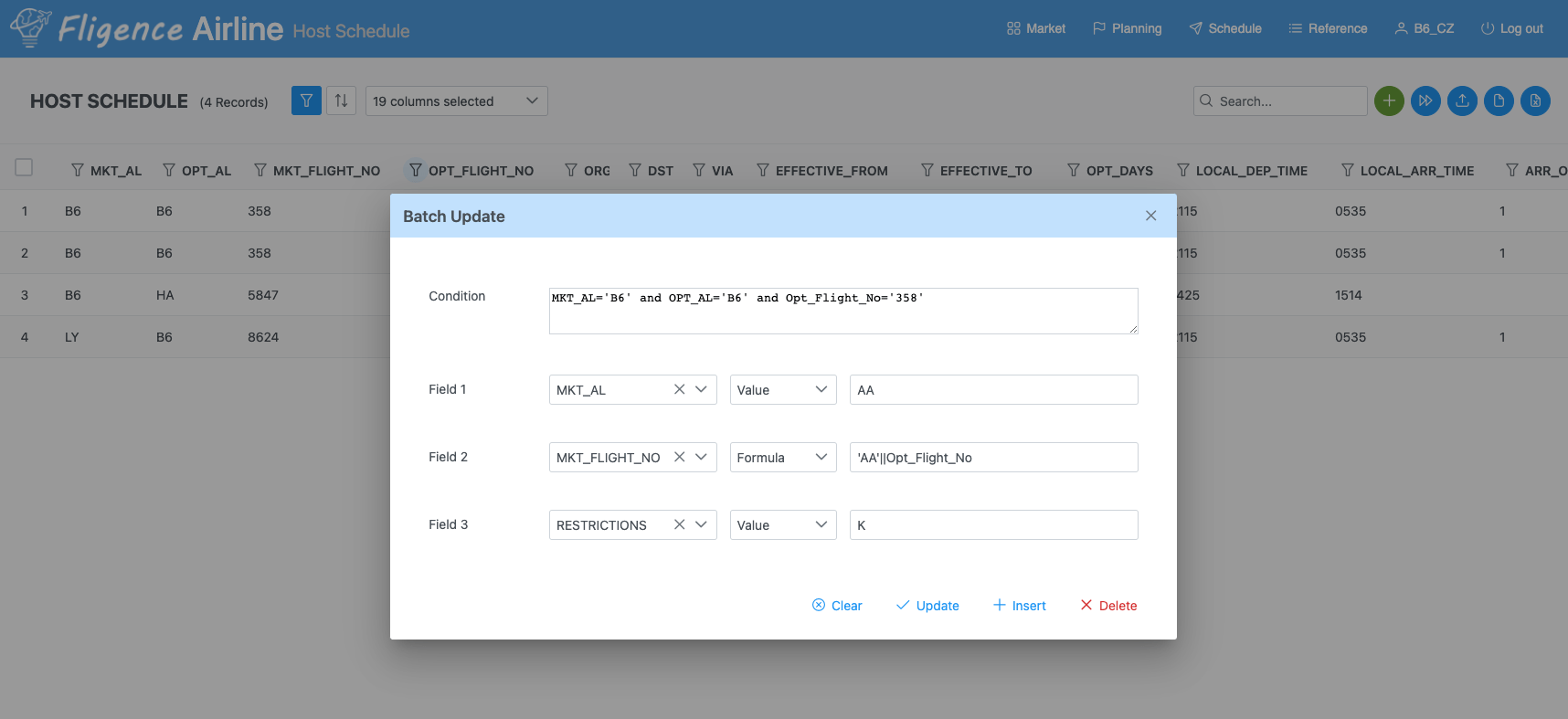Image resolution: width=1568 pixels, height=719 pixels.
Task: Filter by the MKT_AL column
Action: point(78,170)
